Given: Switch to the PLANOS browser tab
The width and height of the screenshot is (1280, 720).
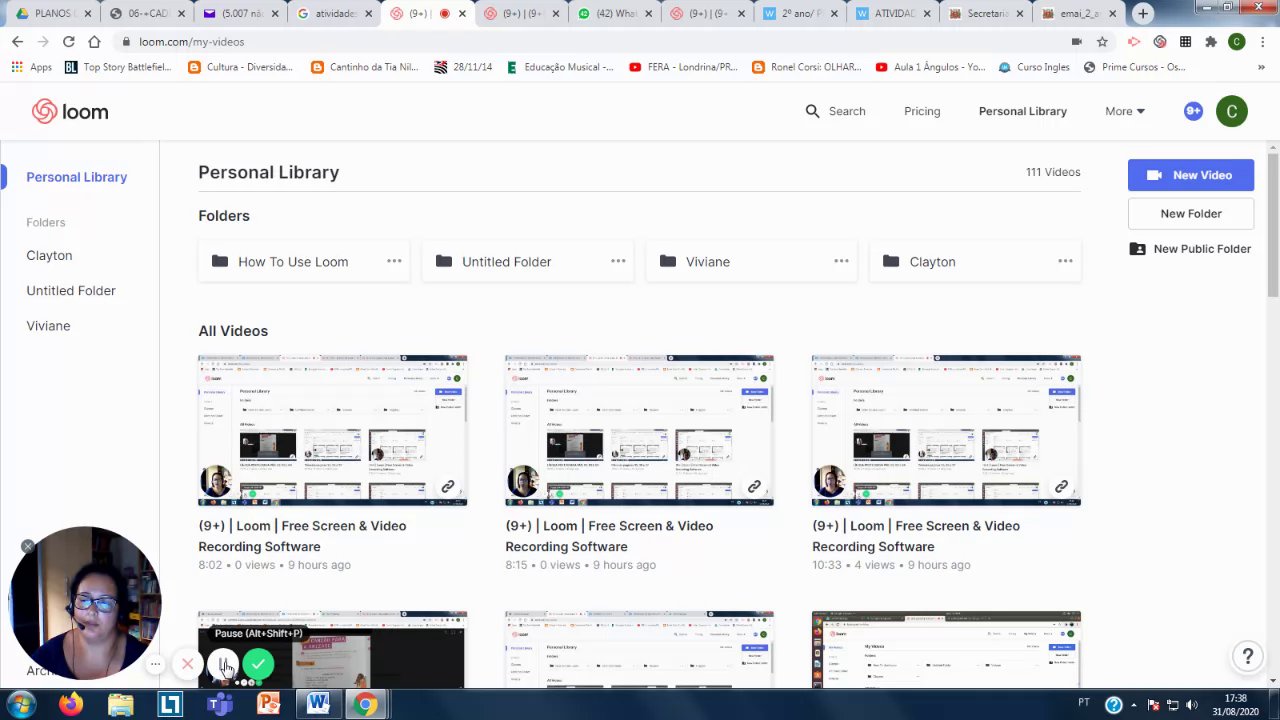Looking at the screenshot, I should [51, 14].
